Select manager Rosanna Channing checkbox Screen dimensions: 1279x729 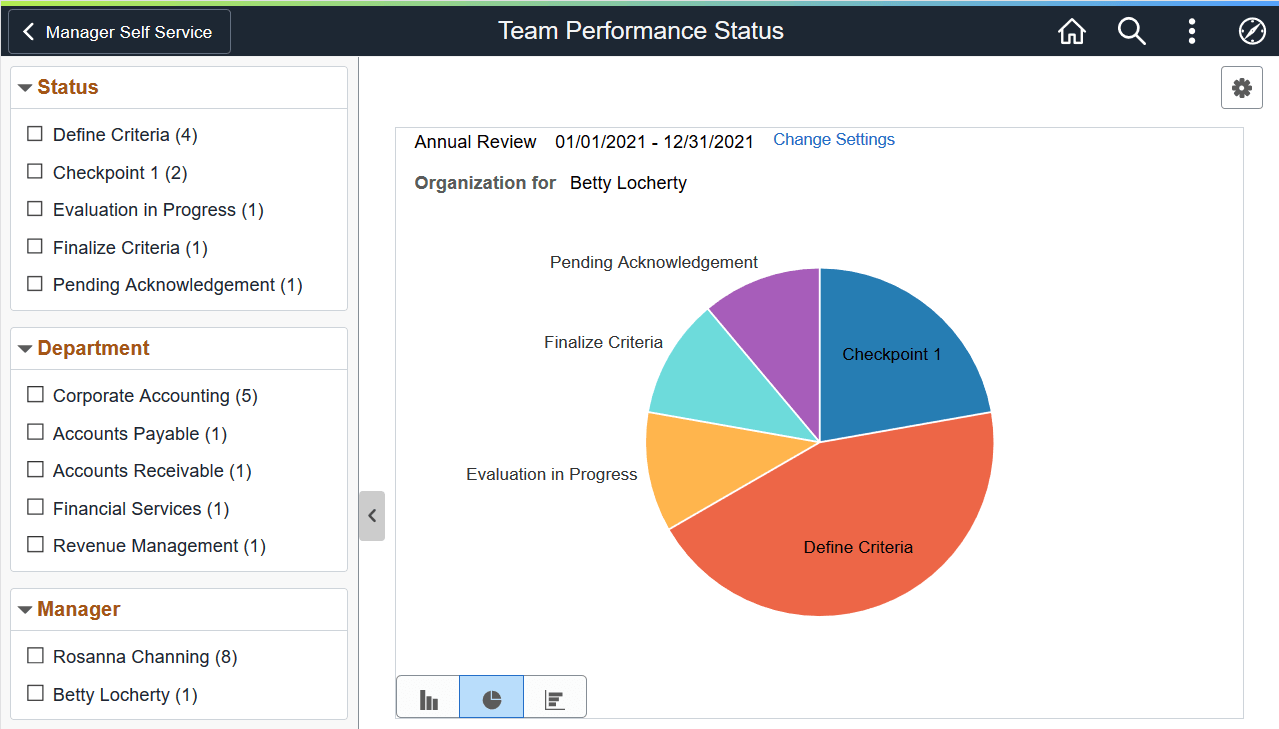pos(35,656)
